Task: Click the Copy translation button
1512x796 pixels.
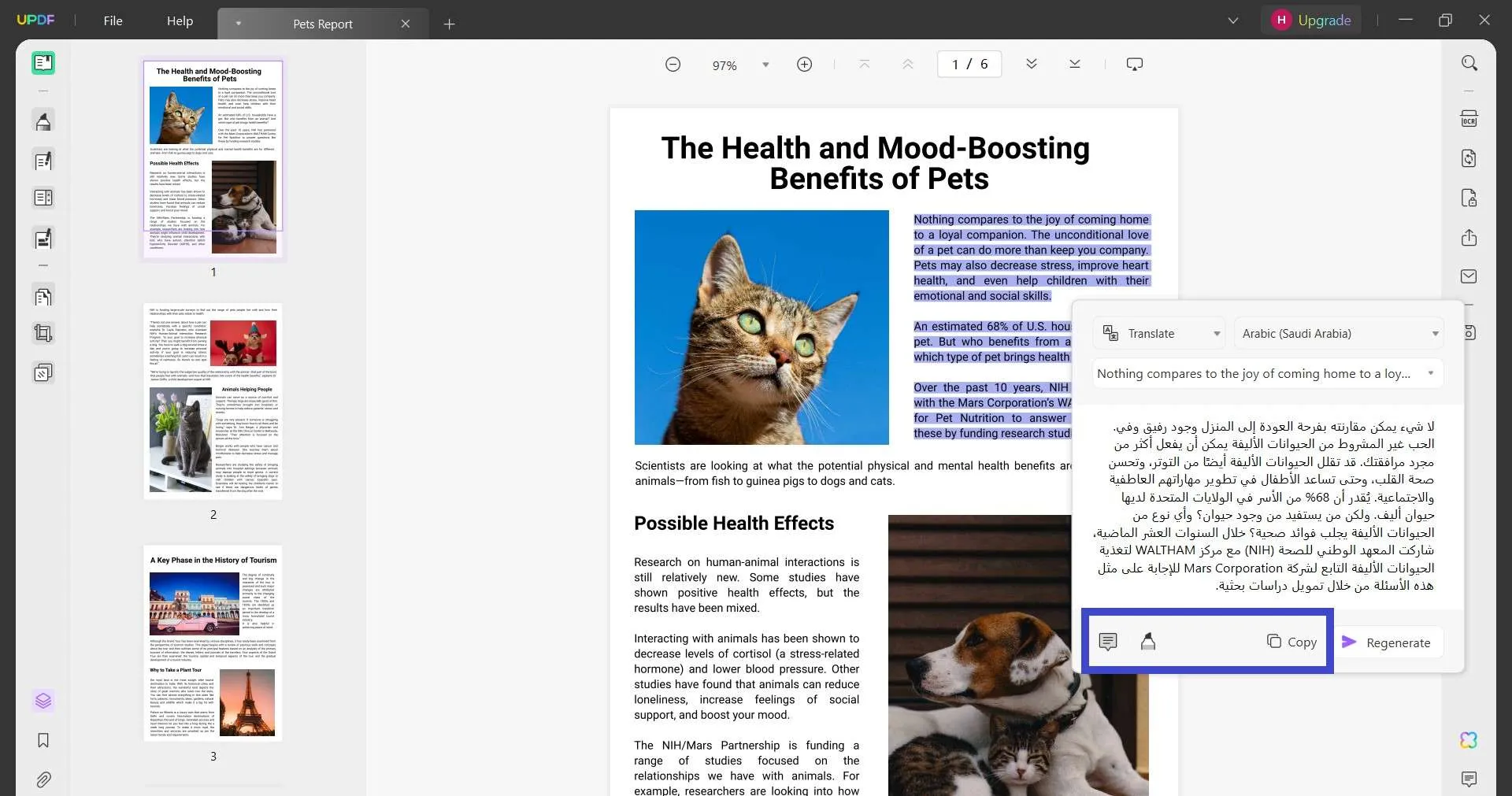Action: [1291, 642]
